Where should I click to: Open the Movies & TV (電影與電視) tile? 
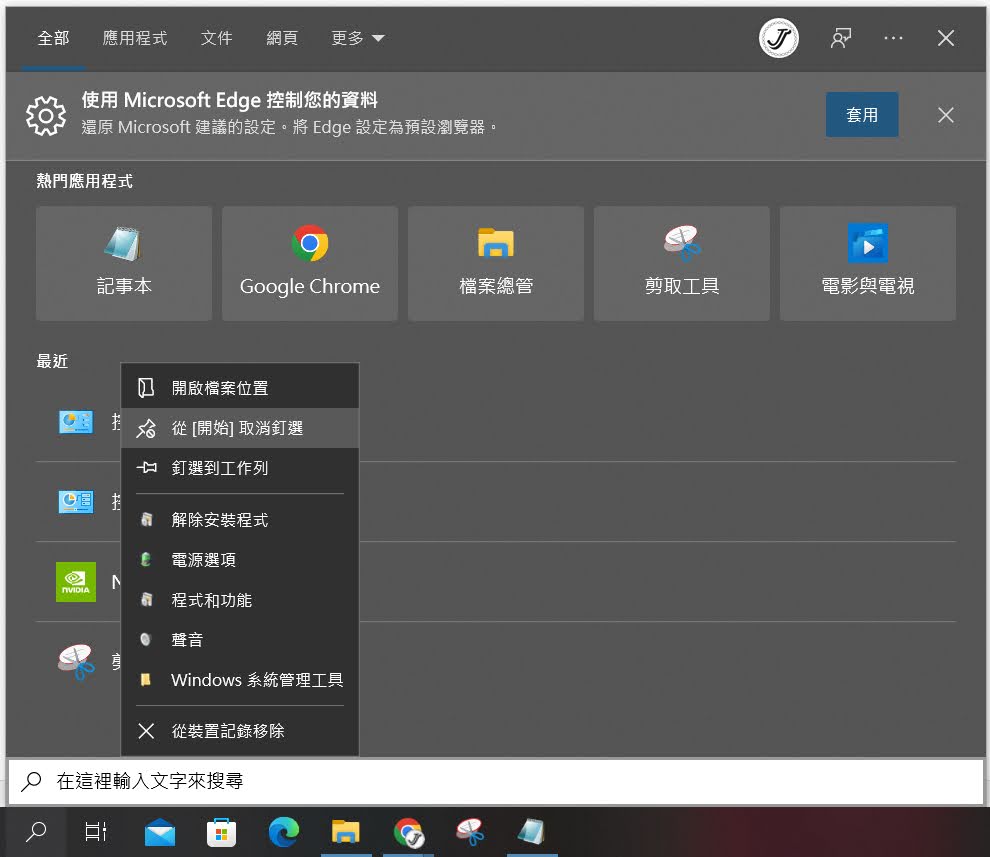(x=868, y=263)
